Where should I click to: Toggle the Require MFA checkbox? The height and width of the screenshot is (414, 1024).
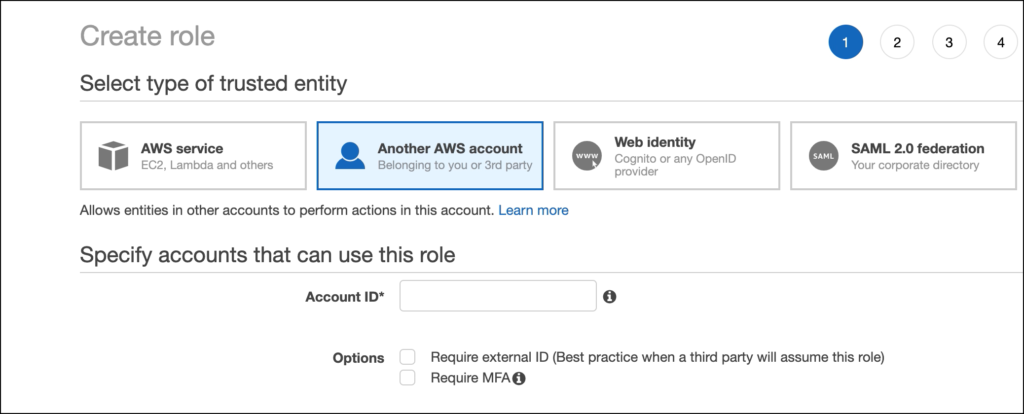pos(408,377)
